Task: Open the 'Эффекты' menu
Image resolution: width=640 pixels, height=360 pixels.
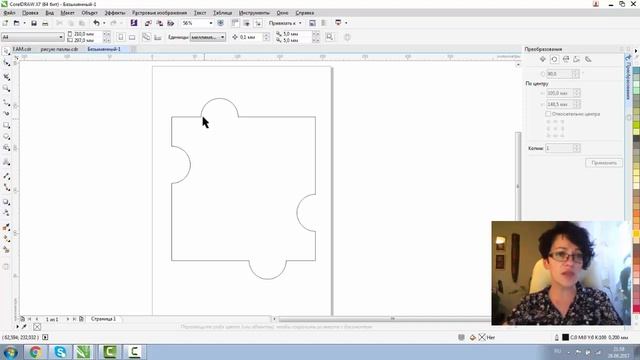Action: click(115, 13)
